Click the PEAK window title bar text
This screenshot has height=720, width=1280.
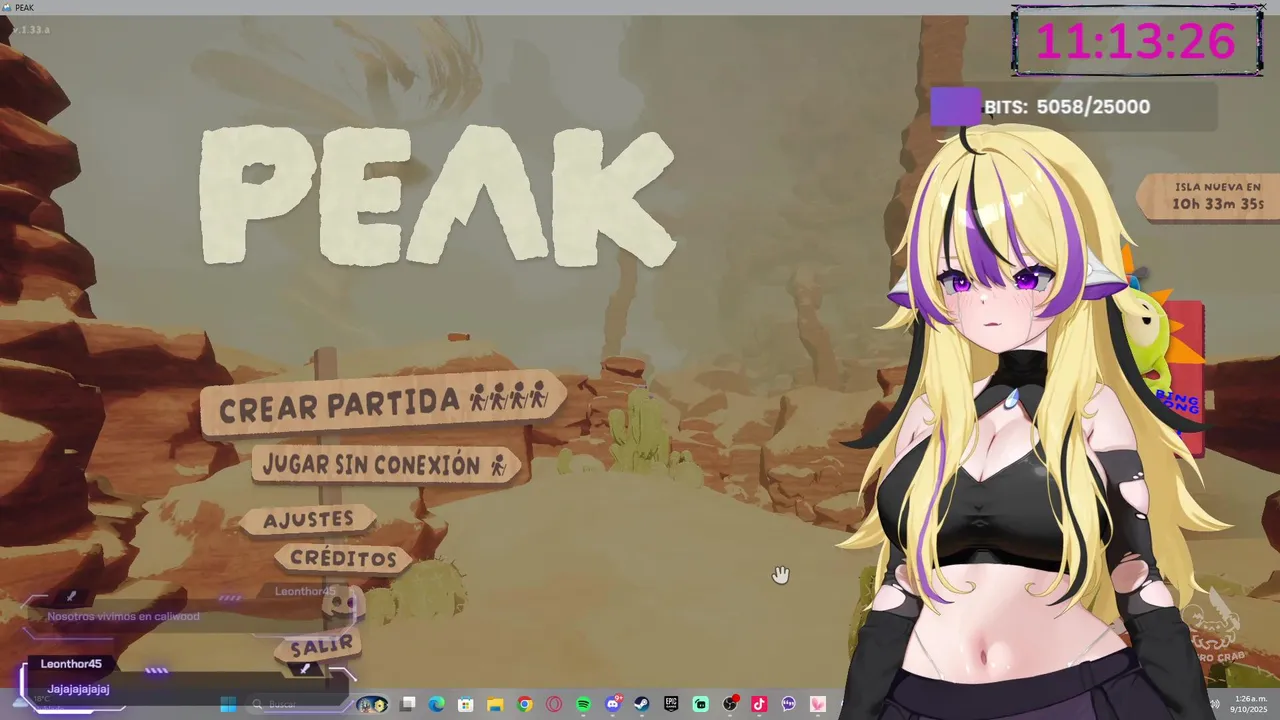(x=25, y=7)
